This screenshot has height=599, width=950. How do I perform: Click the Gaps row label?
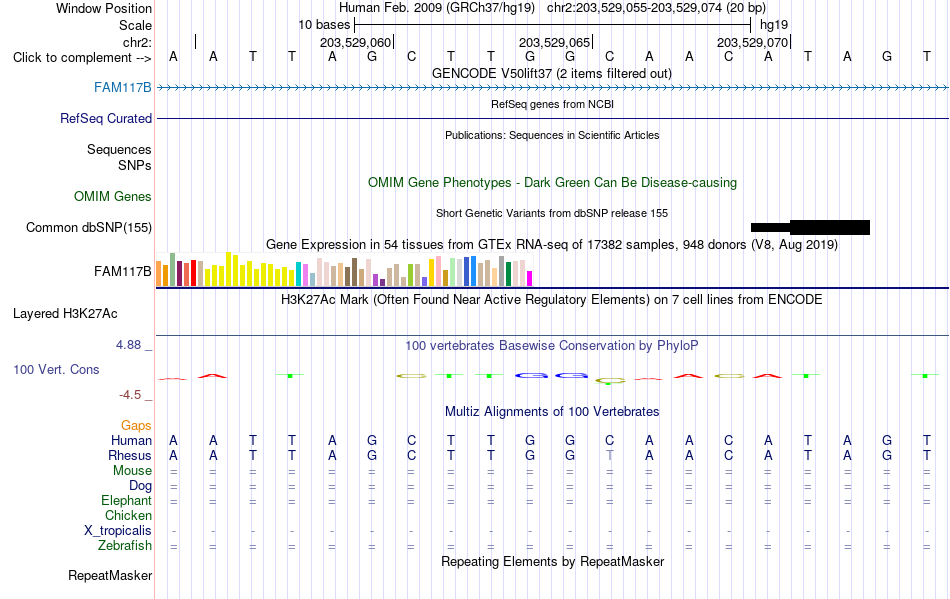136,426
